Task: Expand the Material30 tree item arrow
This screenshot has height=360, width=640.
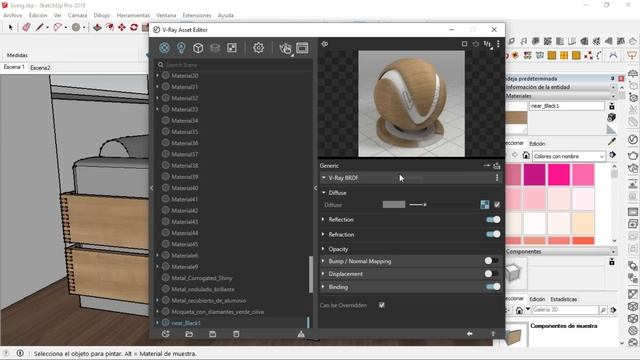Action: tap(158, 76)
